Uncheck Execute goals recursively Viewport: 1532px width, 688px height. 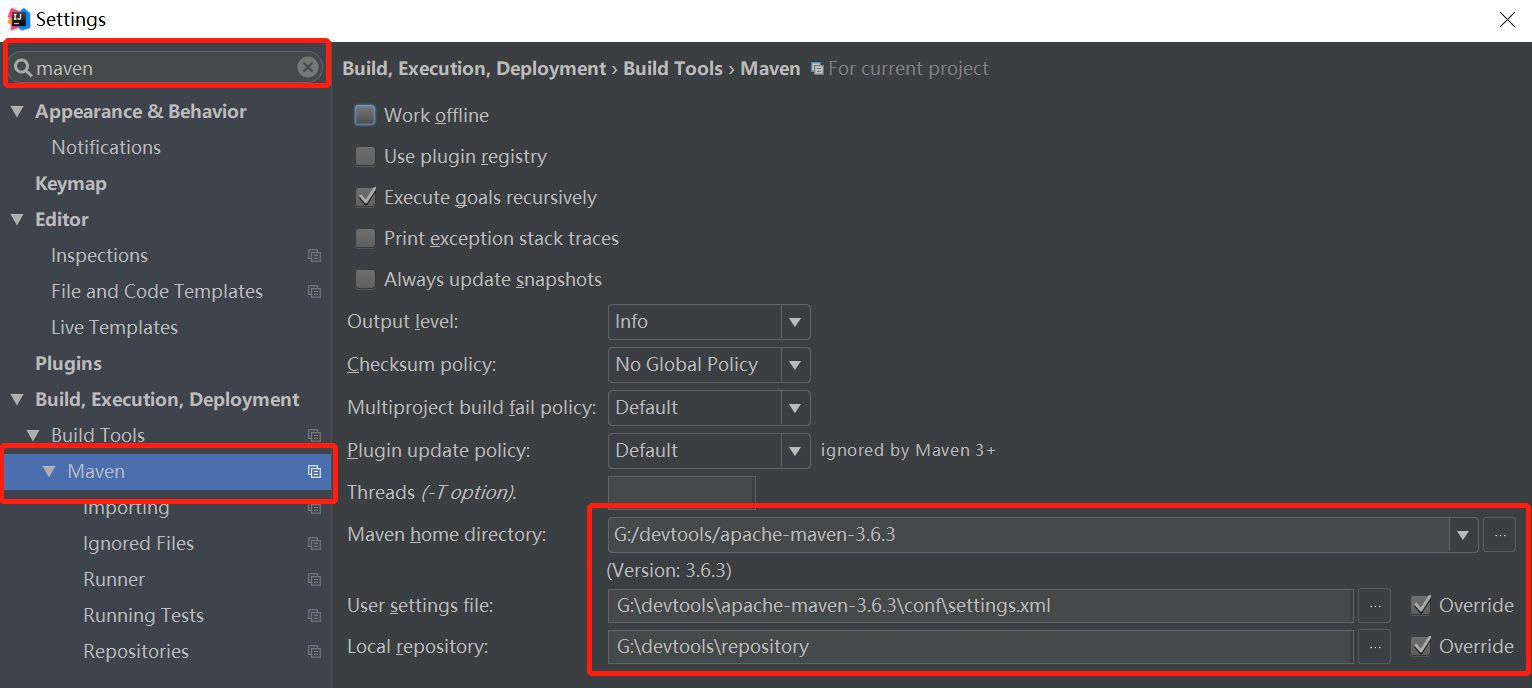click(365, 198)
